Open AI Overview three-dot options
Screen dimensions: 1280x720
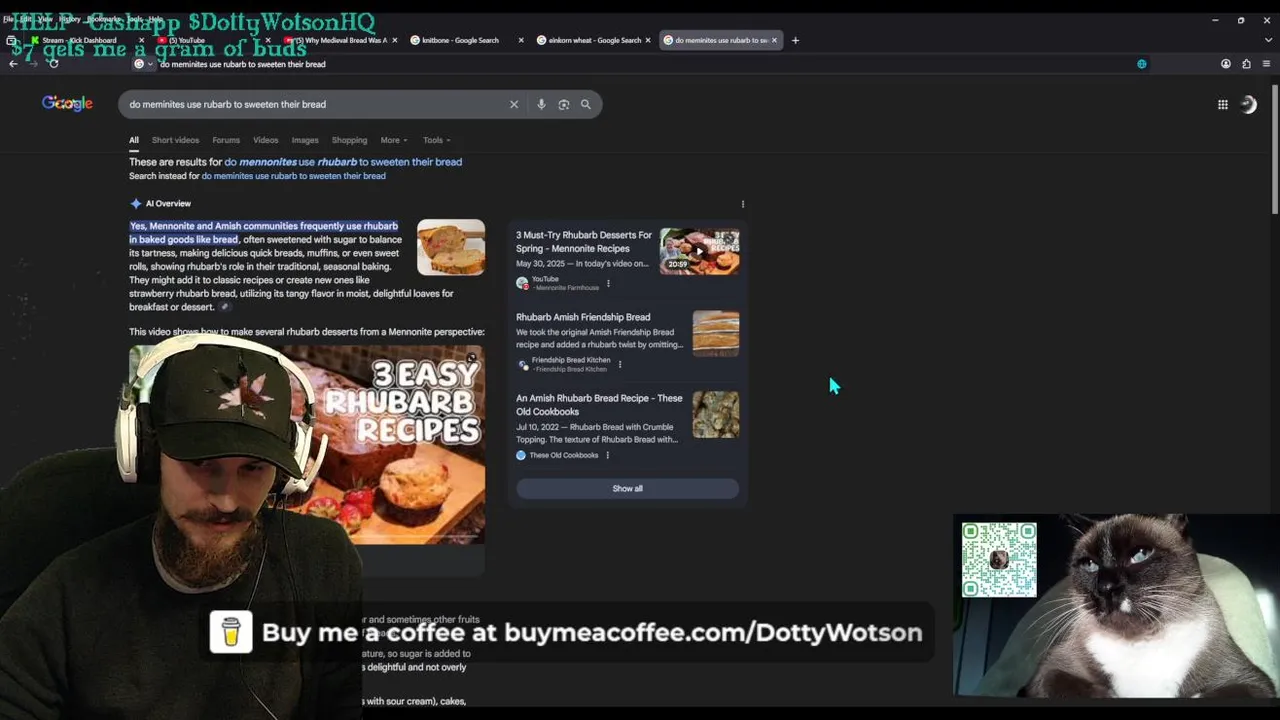[742, 204]
